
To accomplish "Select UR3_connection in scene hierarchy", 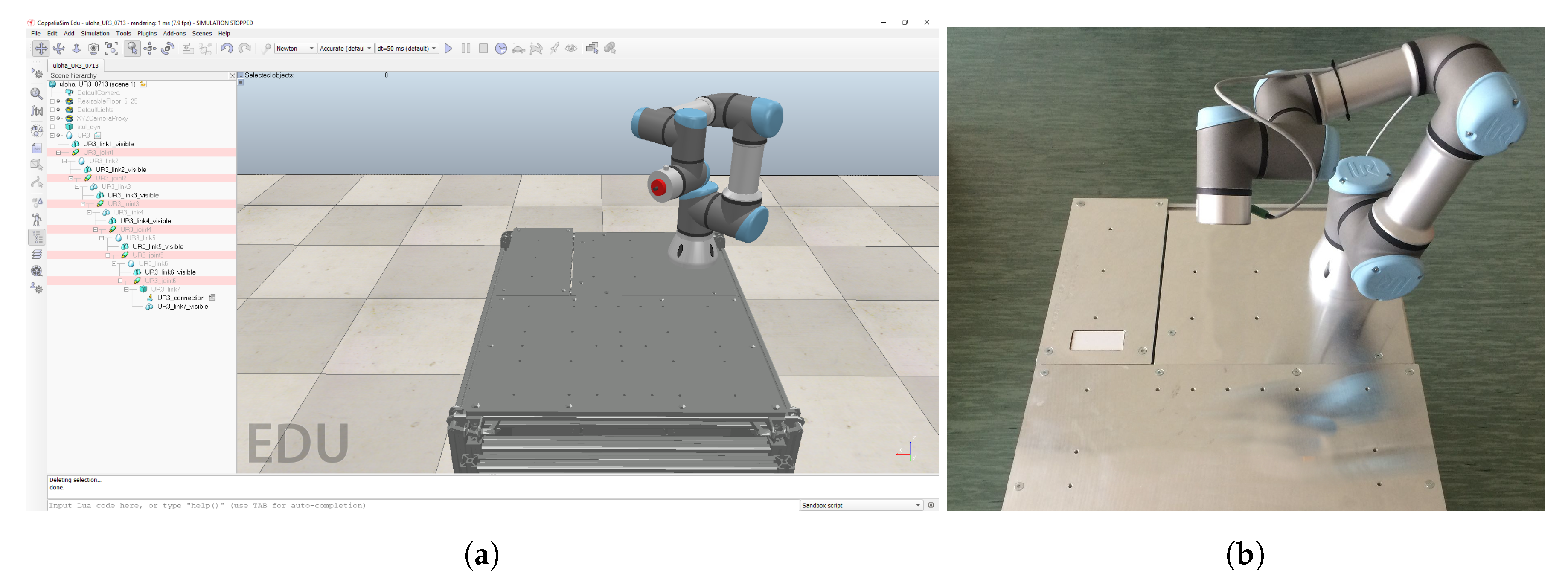I will pyautogui.click(x=181, y=298).
